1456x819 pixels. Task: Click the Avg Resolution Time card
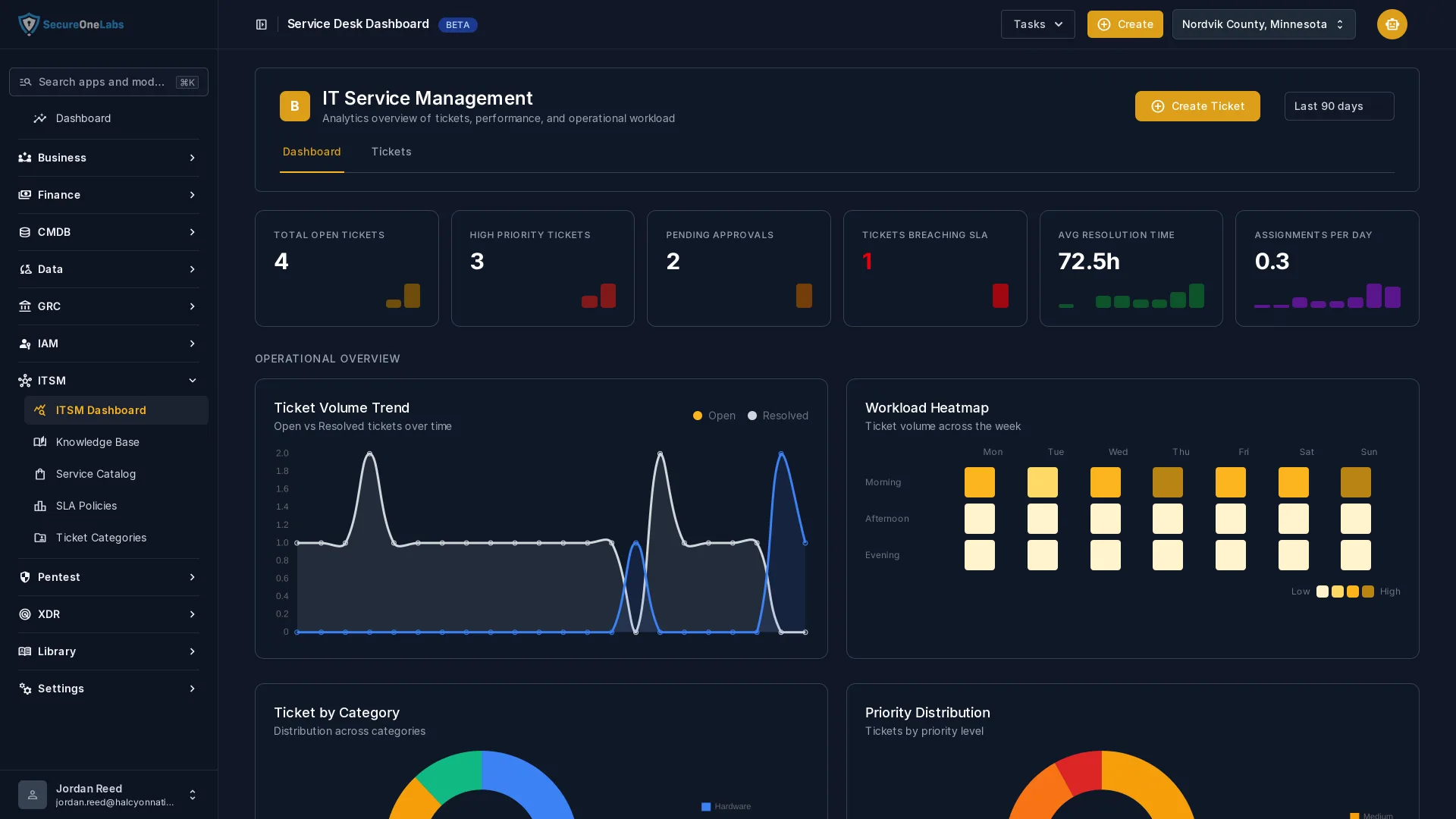click(1131, 268)
